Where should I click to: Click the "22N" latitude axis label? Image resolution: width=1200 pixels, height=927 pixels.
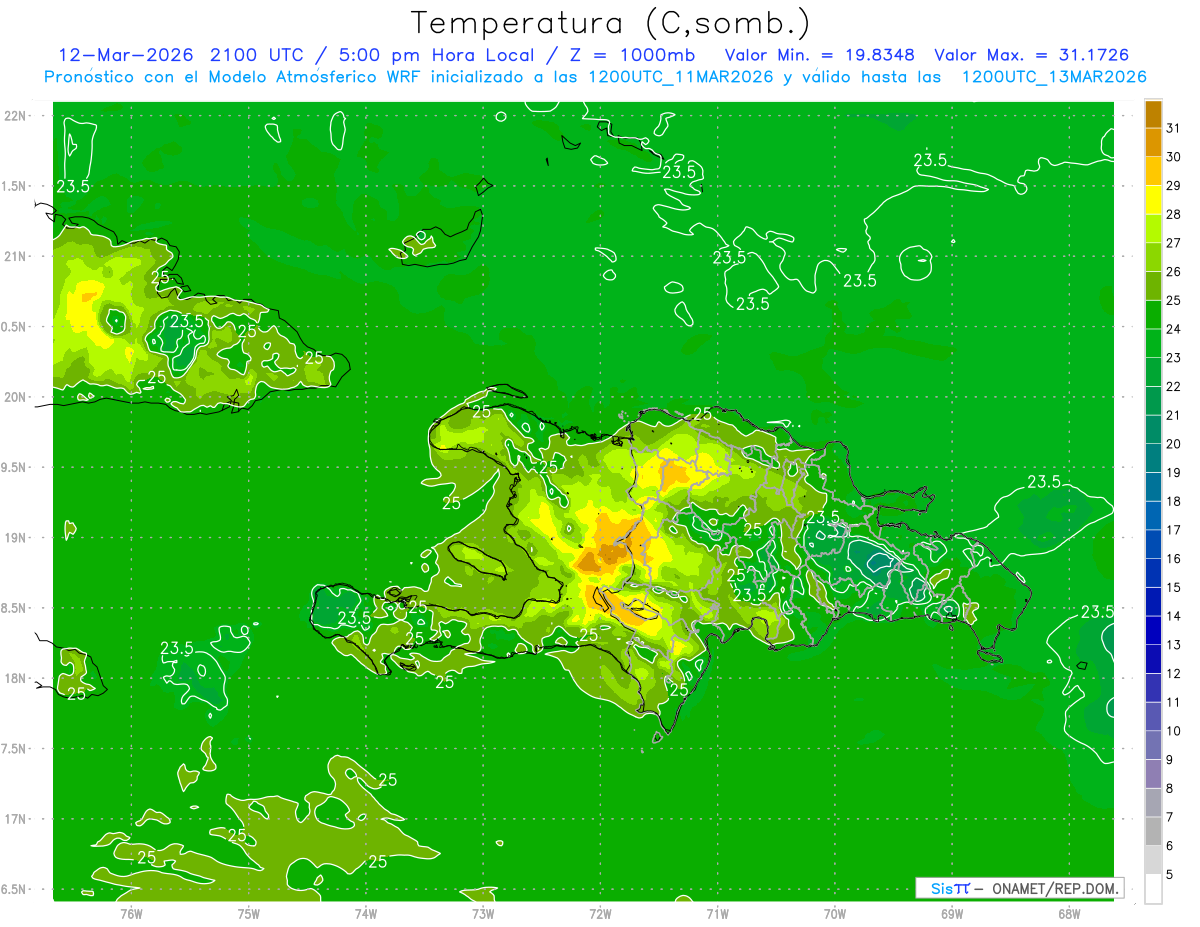(15, 116)
